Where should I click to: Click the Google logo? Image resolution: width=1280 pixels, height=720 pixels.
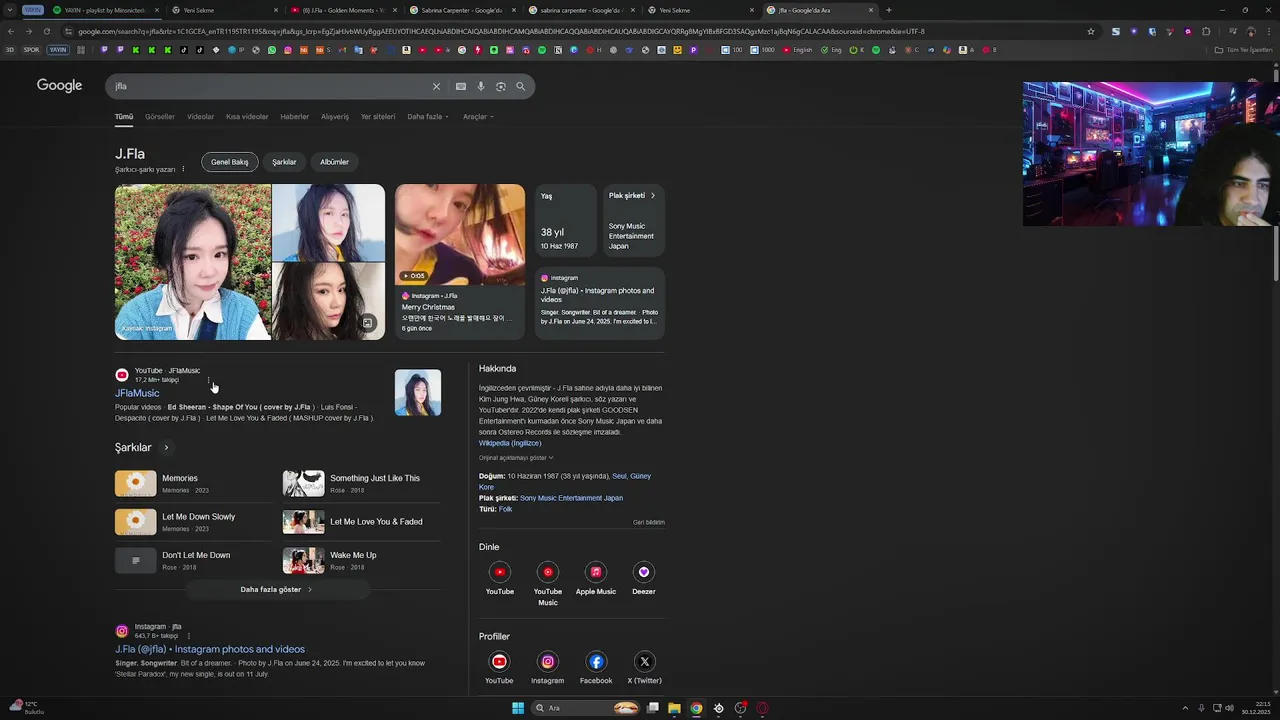59,85
